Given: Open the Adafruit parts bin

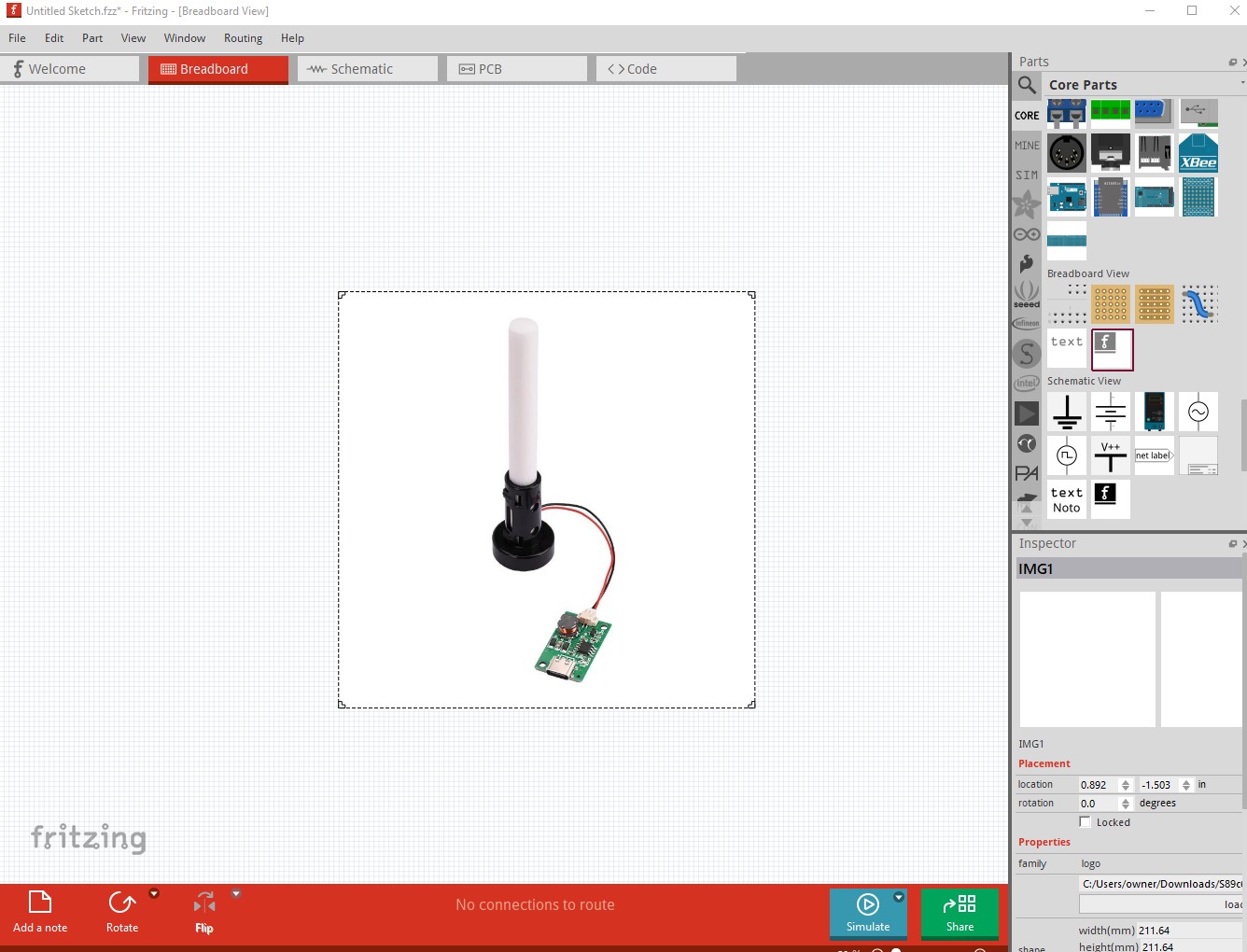Looking at the screenshot, I should [1027, 204].
